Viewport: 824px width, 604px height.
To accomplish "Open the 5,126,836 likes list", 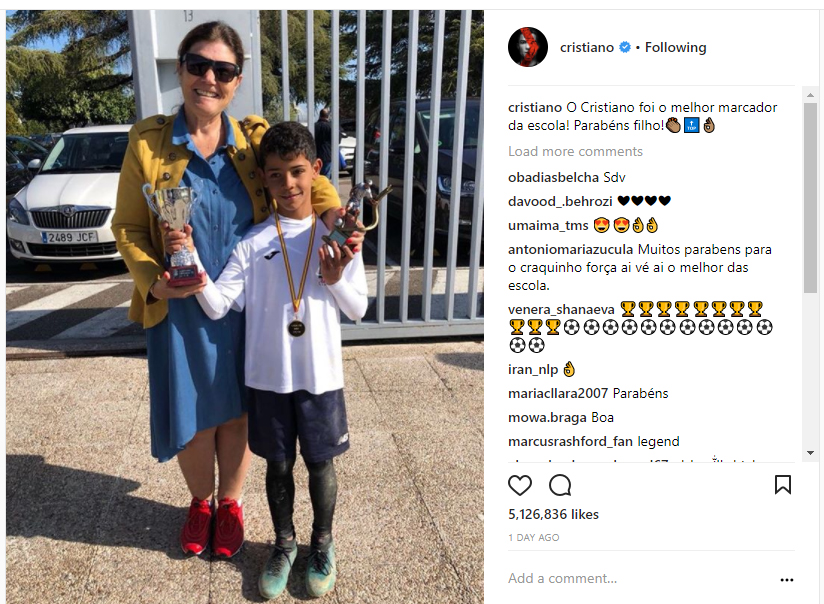I will [553, 514].
